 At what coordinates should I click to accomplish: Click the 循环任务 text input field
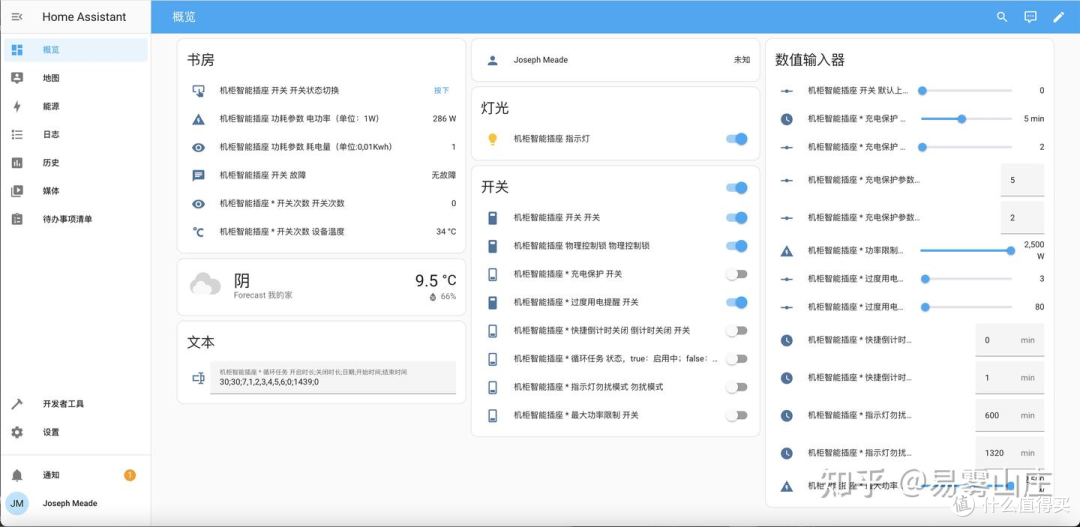click(x=333, y=378)
